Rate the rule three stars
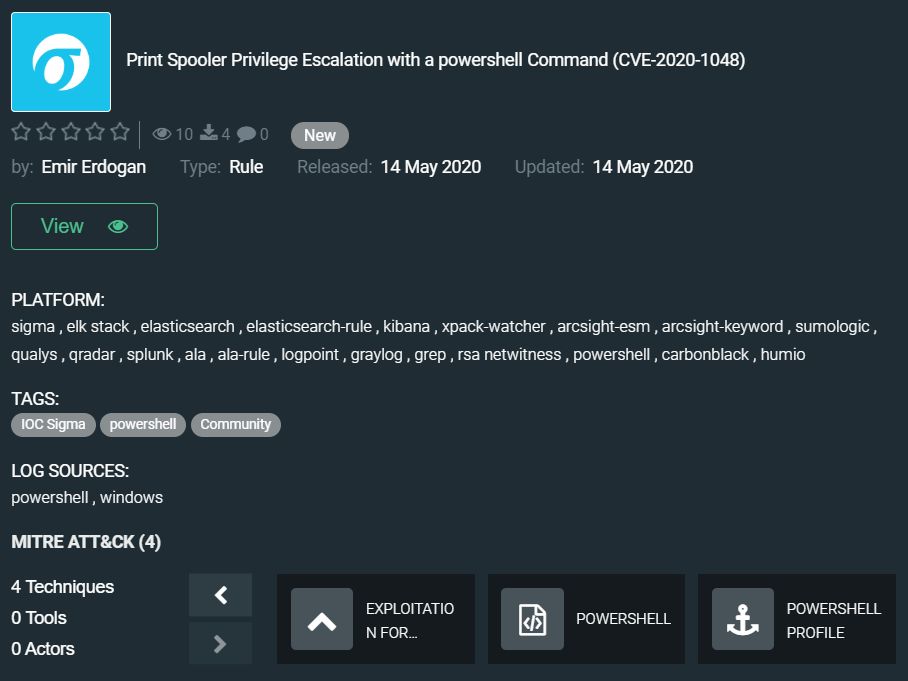This screenshot has height=681, width=908. coord(70,132)
